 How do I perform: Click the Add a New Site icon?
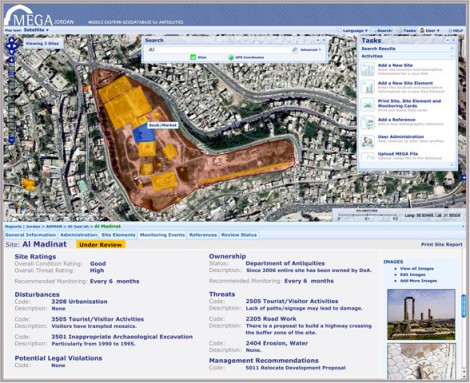(368, 69)
